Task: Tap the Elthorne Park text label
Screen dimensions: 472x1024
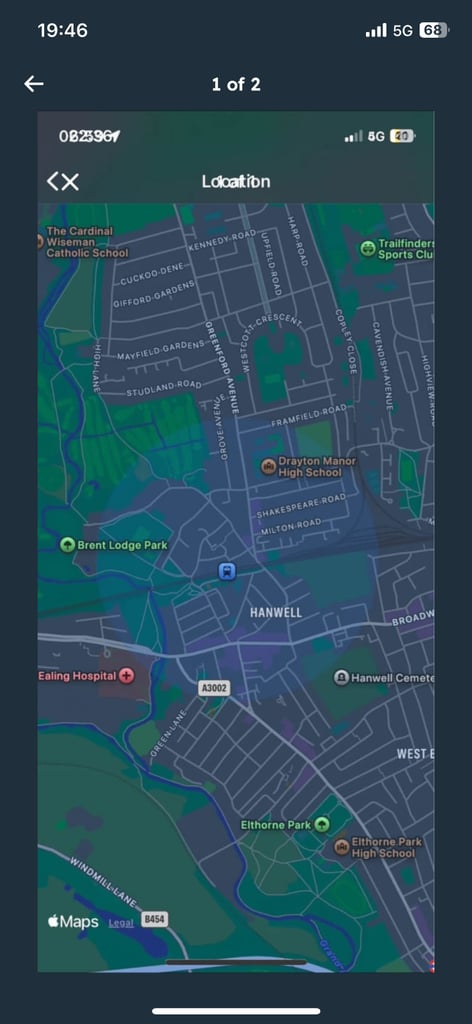Action: tap(275, 825)
